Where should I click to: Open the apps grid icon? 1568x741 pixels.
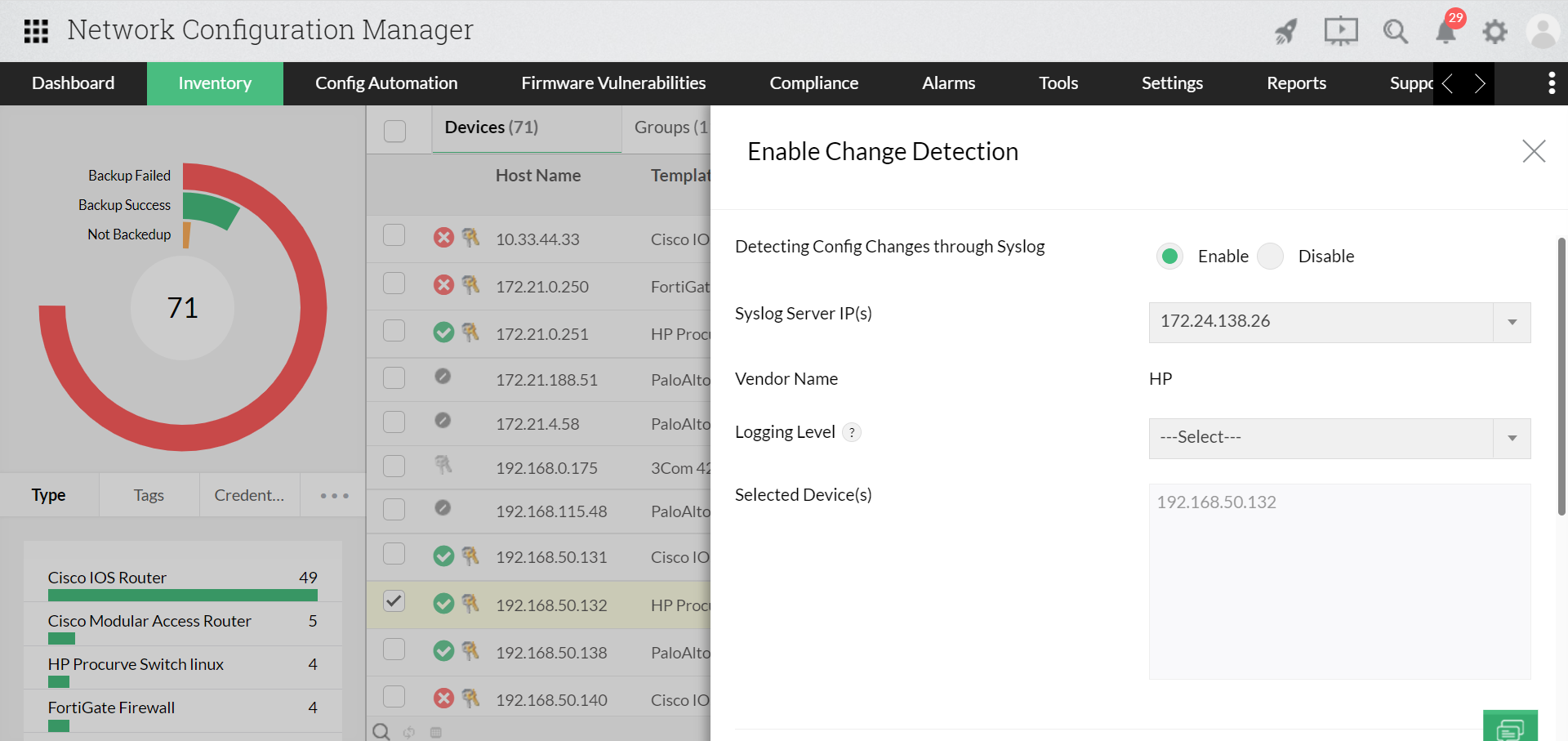point(36,30)
